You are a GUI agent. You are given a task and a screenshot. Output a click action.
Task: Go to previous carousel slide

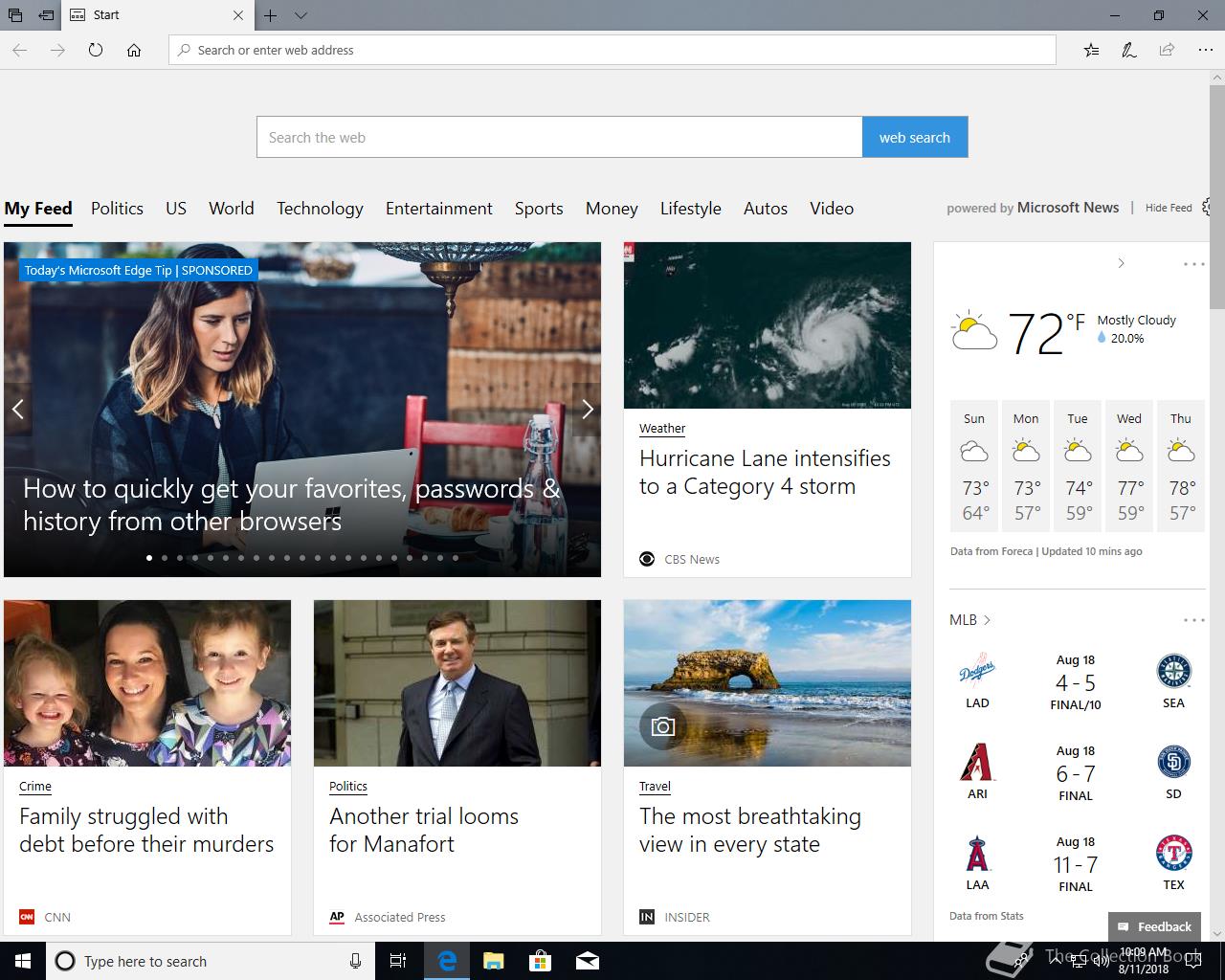click(x=17, y=410)
